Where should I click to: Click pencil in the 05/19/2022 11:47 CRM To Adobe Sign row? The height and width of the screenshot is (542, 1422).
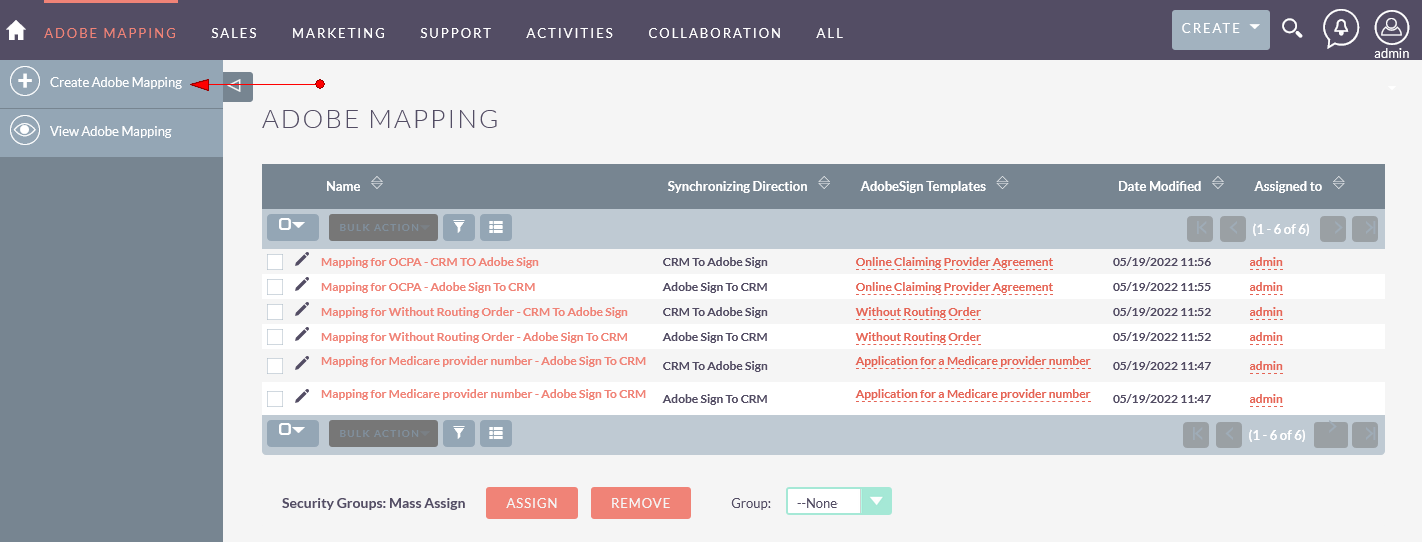pos(302,362)
